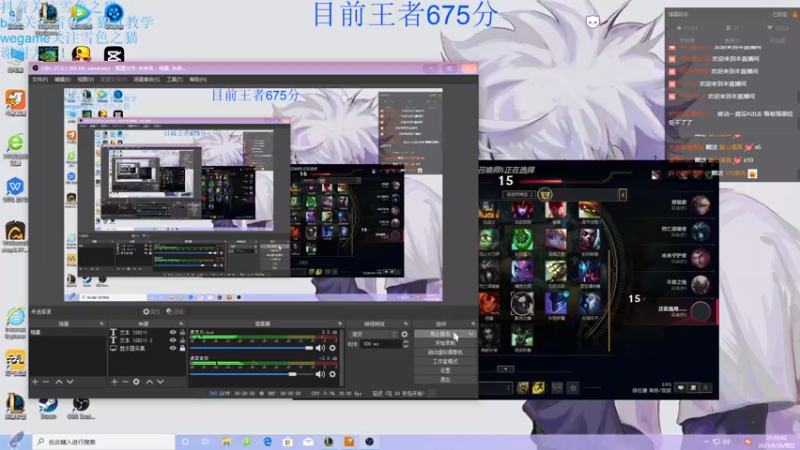
Task: Toggle the lock on the display capture source
Action: coord(182,348)
